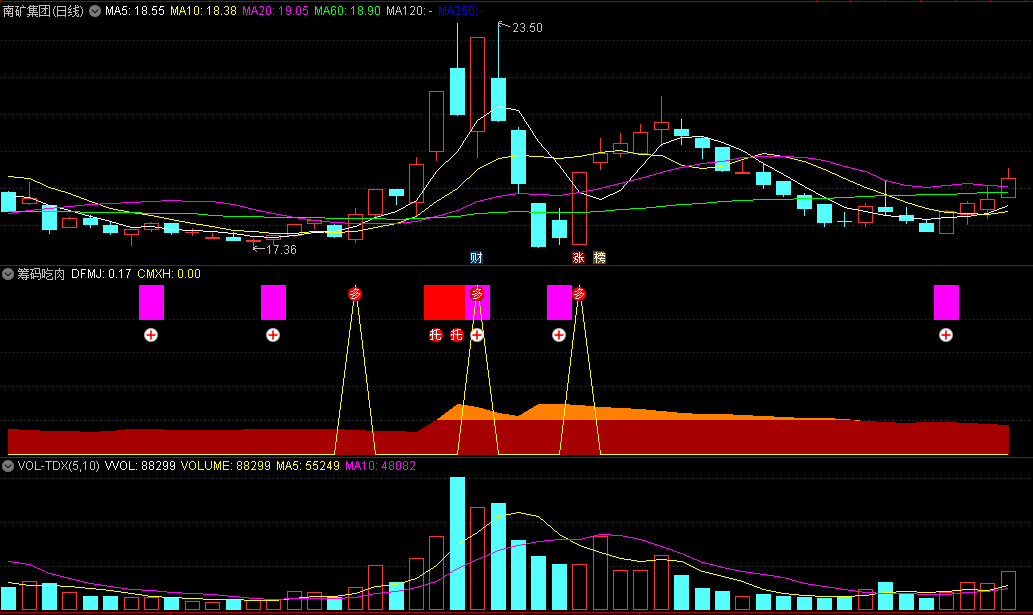Screen dimensions: 1033x615
Task: Select the MA5: 18.55 label
Action: click(135, 11)
